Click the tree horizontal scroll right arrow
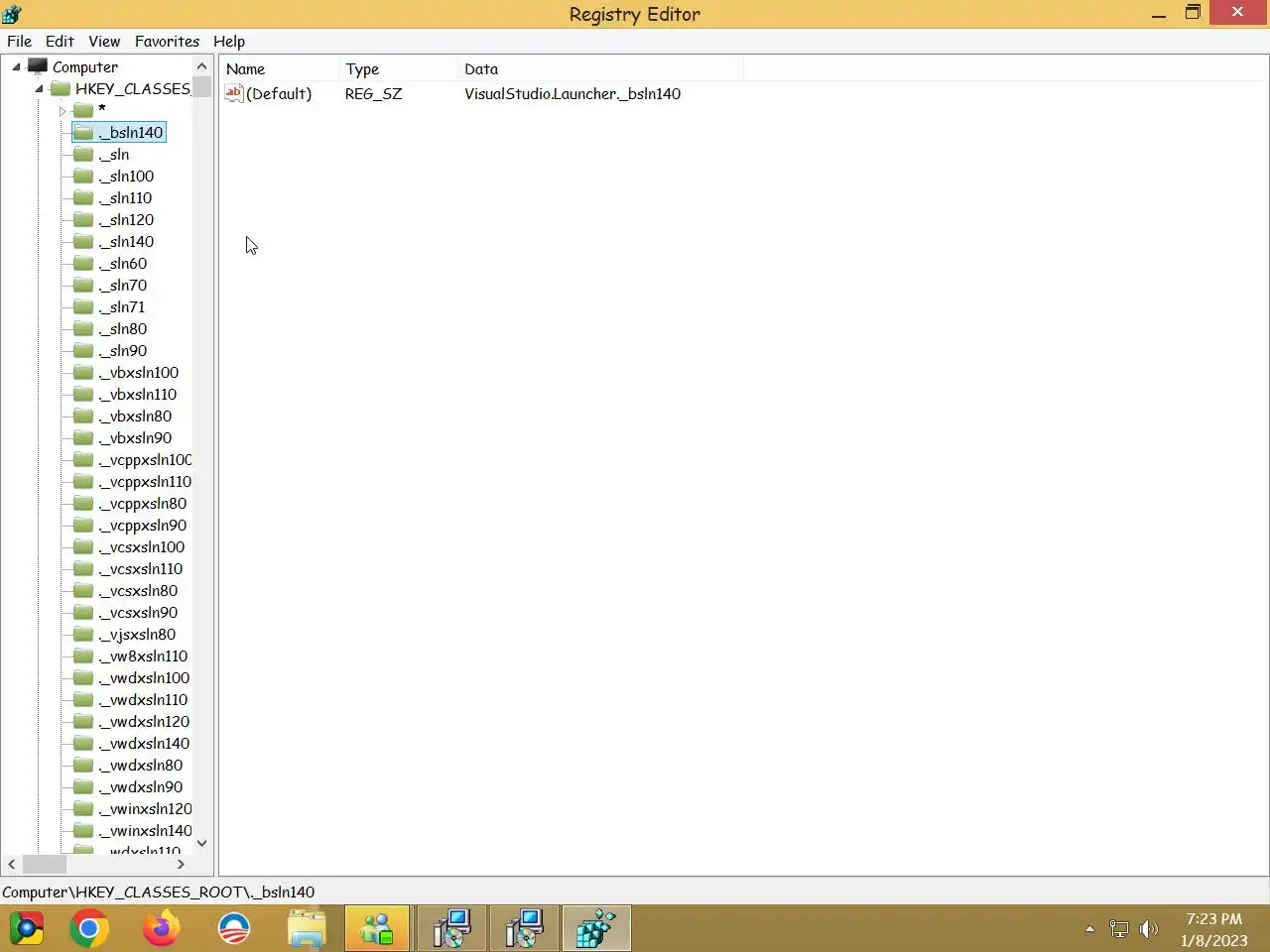 pos(181,864)
